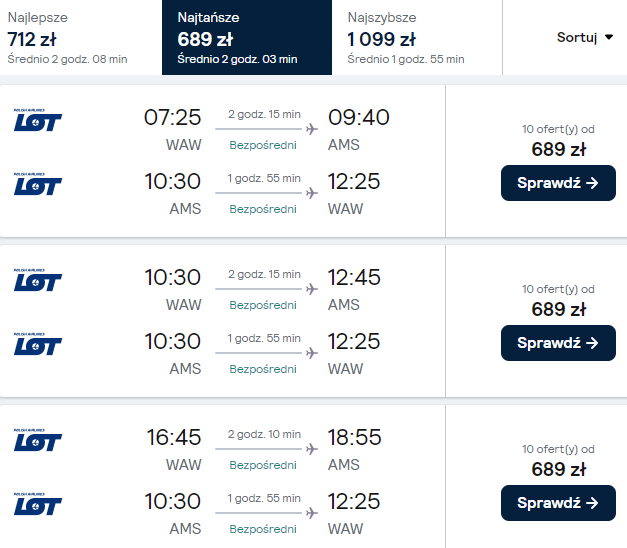Click LOT logo of third card's return flight

coord(37,504)
